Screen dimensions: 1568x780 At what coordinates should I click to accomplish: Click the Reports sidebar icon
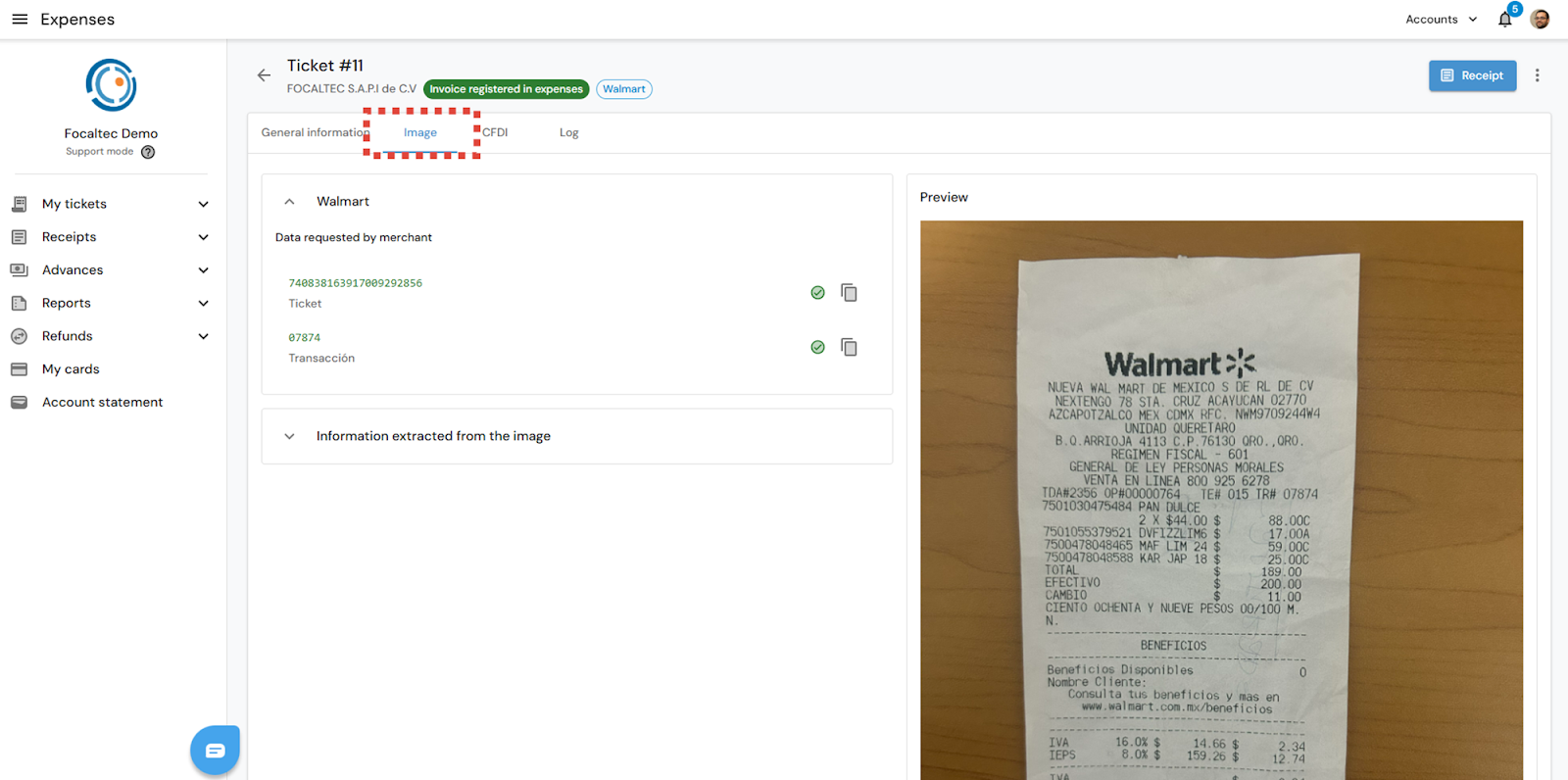(x=19, y=304)
